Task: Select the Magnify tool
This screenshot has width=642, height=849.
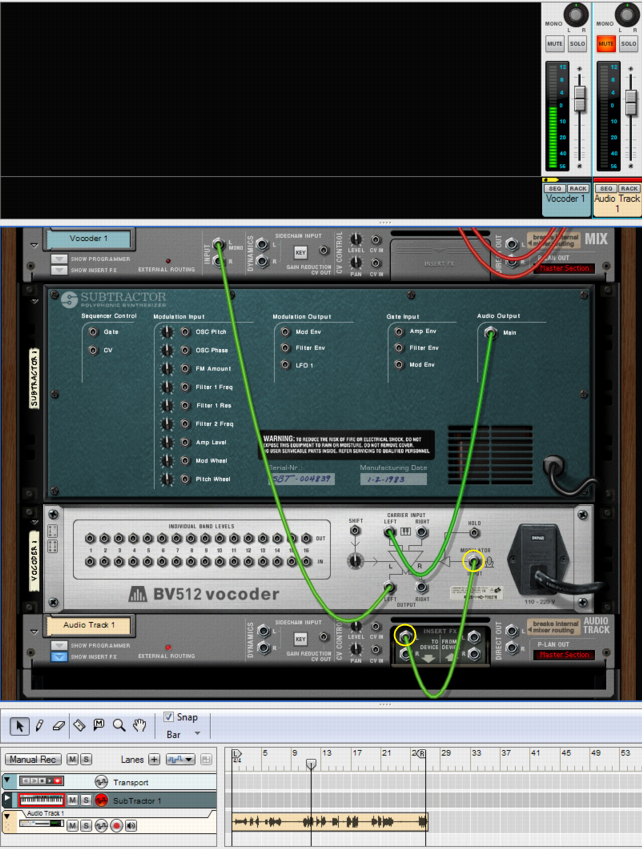Action: (119, 725)
